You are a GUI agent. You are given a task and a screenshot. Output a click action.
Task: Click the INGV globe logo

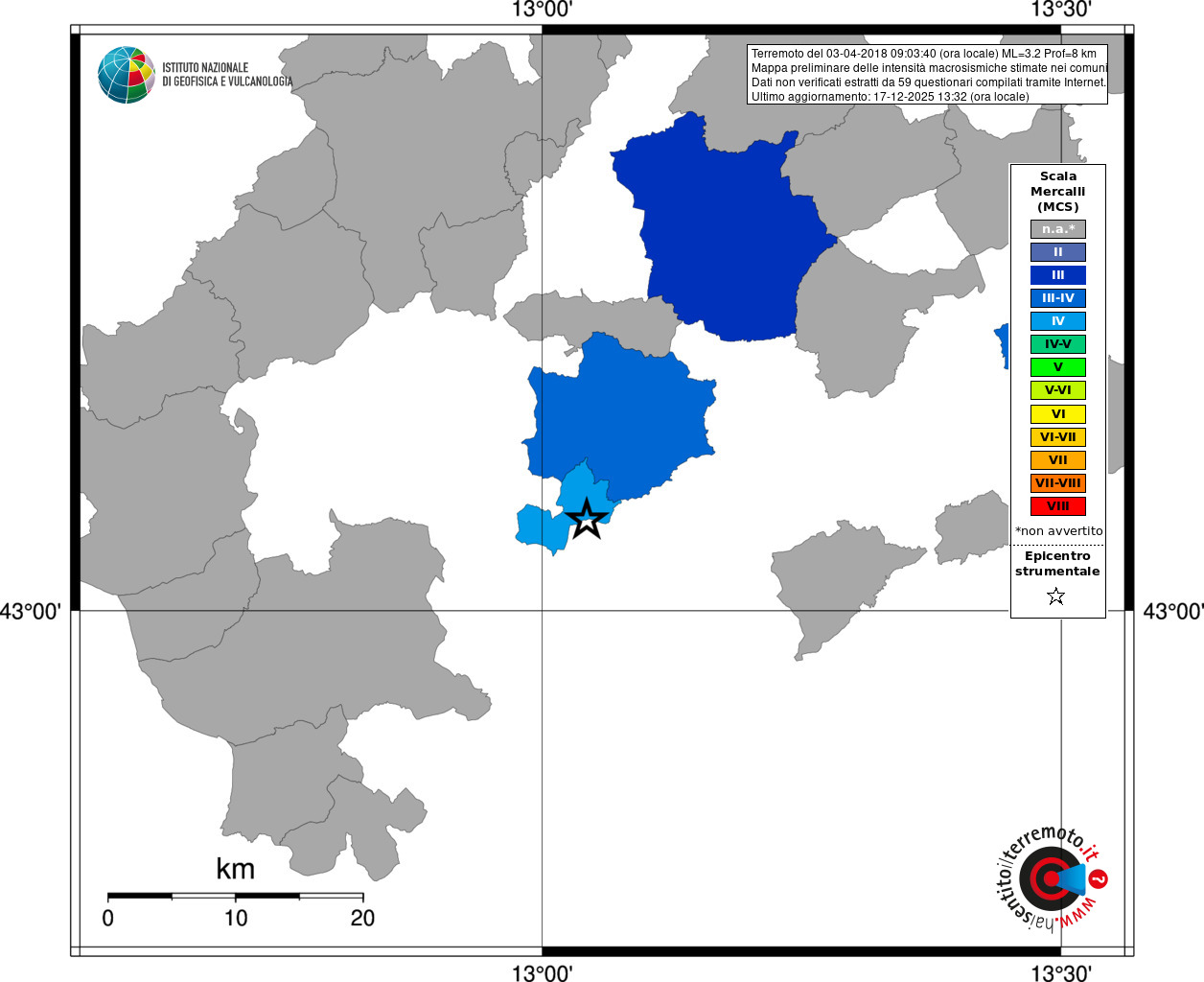click(127, 75)
